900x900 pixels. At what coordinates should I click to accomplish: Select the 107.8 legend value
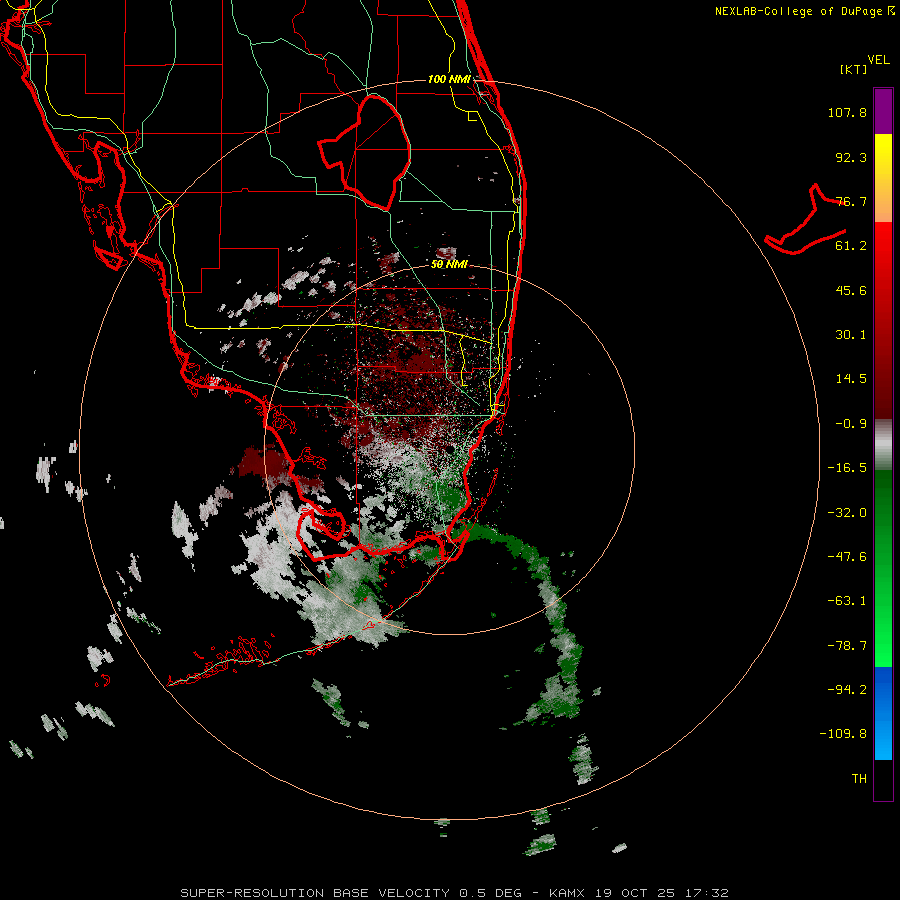click(847, 112)
